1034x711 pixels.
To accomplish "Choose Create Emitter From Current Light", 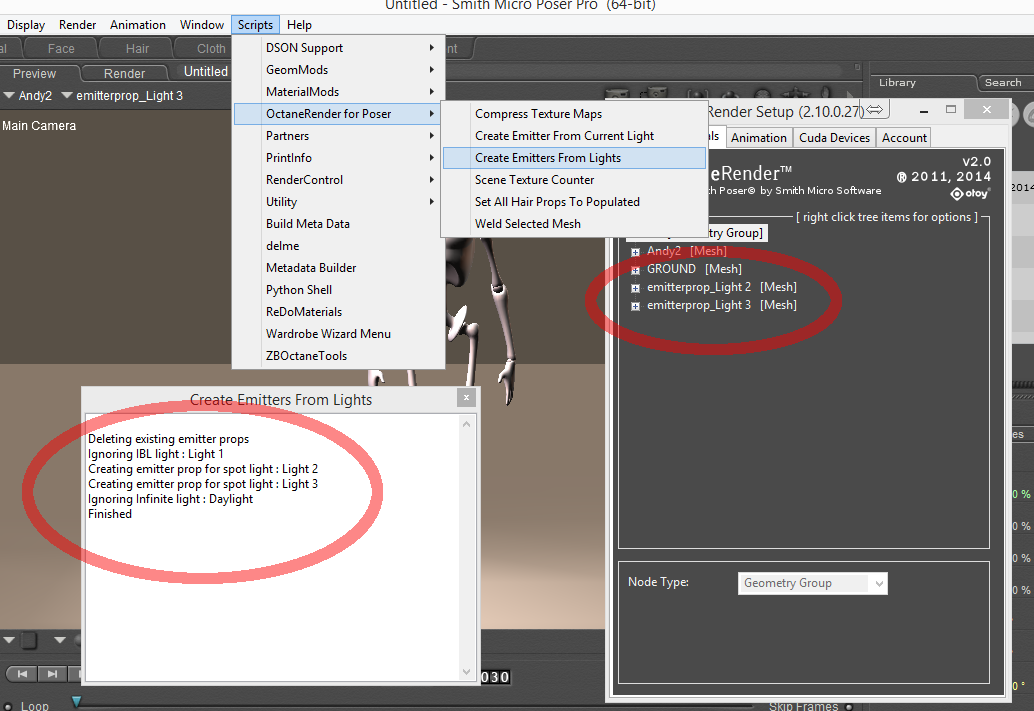I will coord(574,136).
